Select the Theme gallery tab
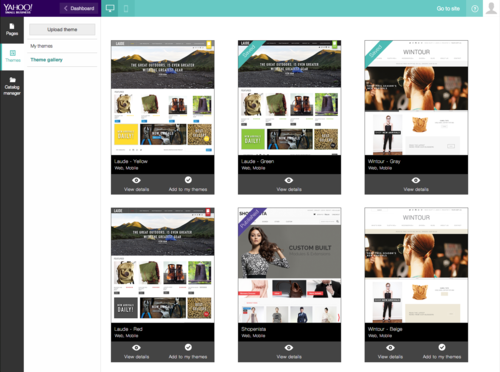 click(46, 60)
